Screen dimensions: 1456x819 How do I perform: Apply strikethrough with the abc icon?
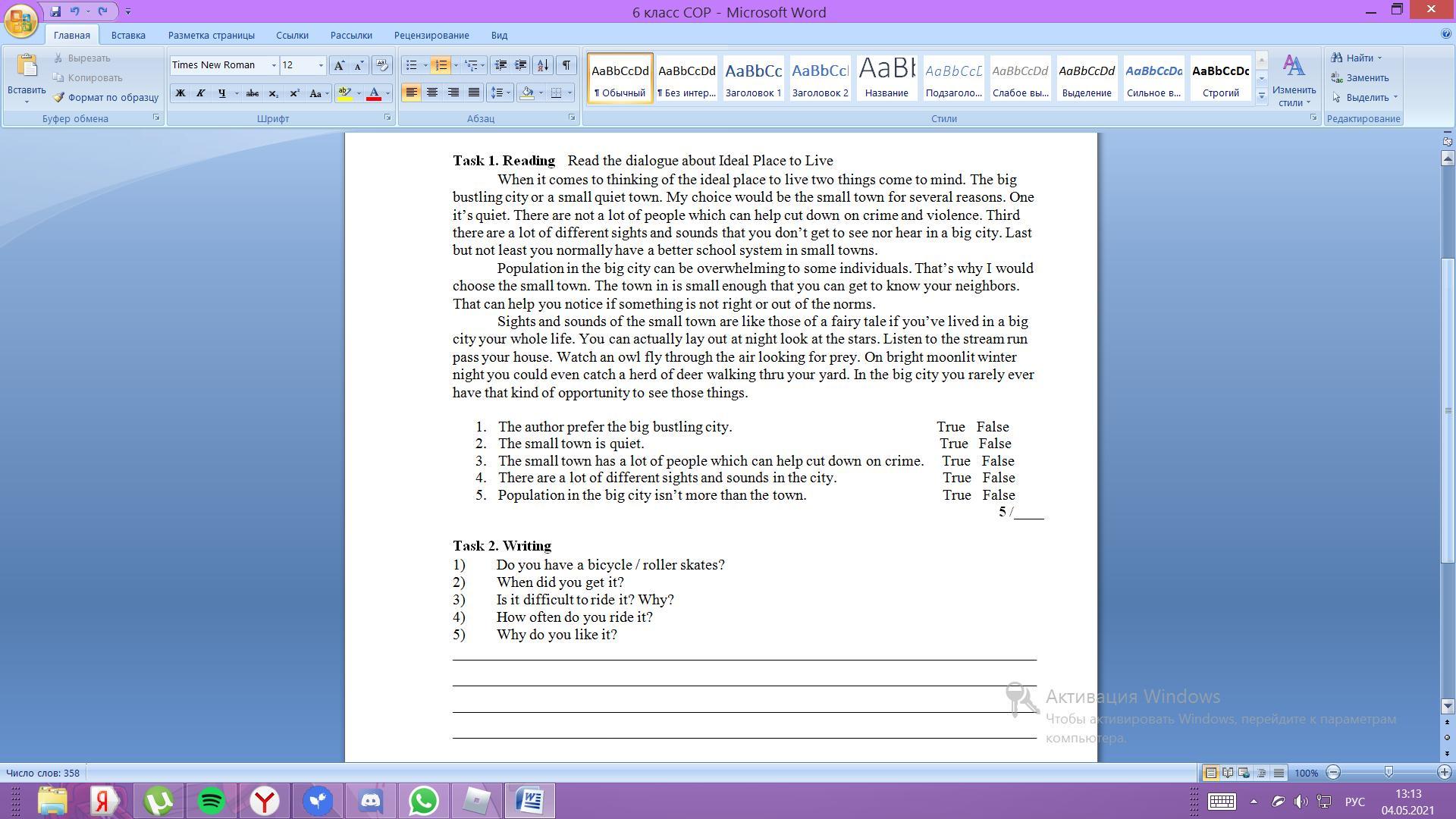point(253,93)
